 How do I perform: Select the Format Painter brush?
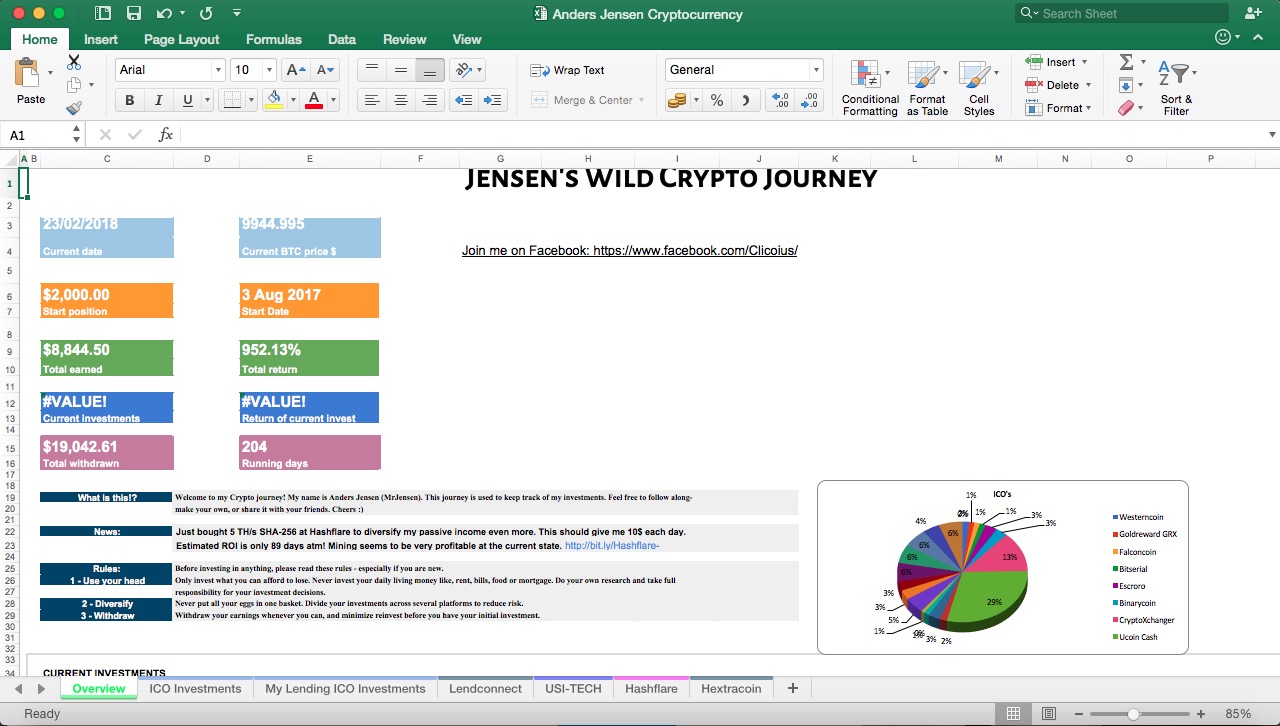click(74, 108)
